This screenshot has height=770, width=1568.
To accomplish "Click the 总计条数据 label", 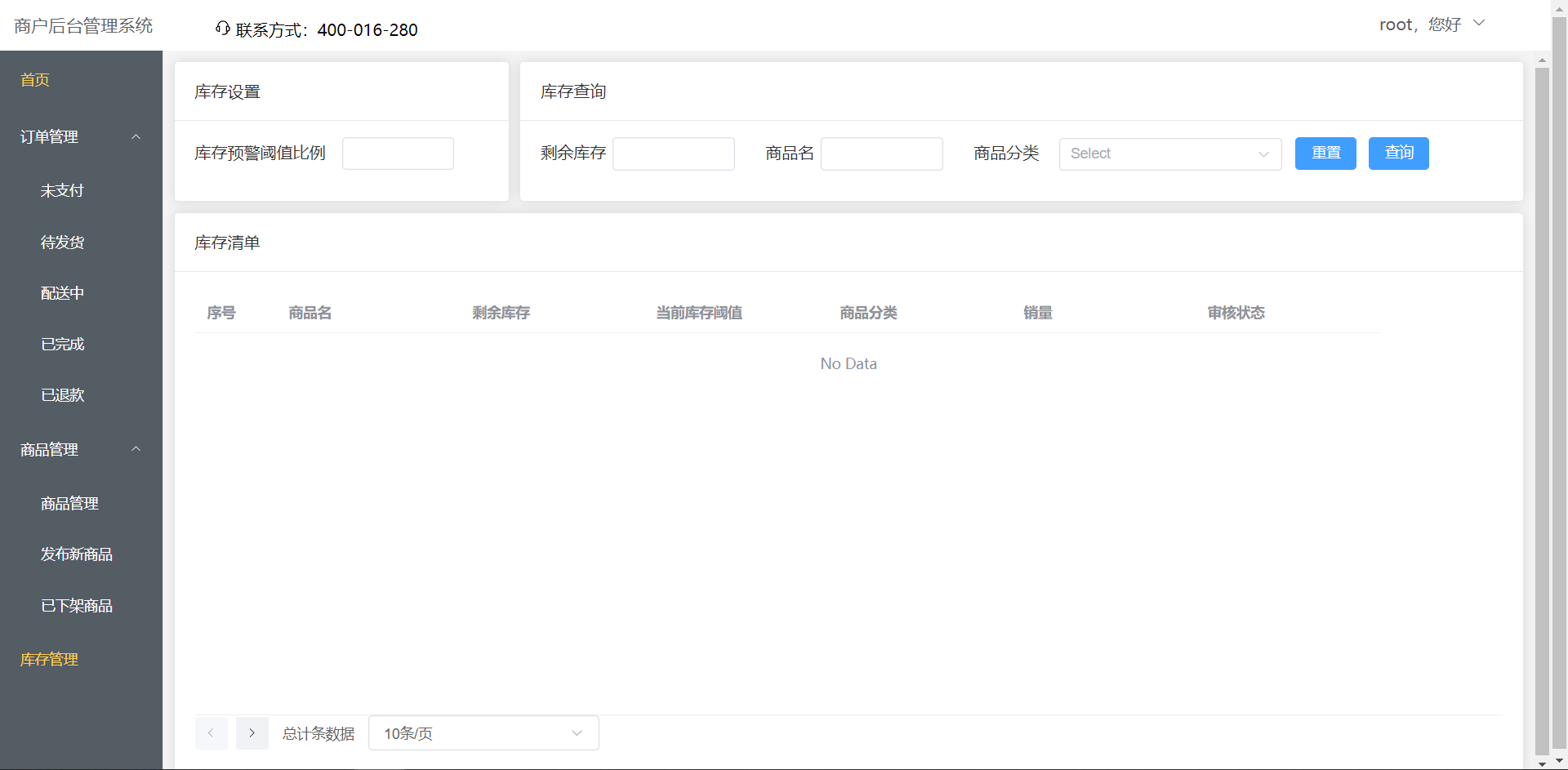I will tap(318, 734).
